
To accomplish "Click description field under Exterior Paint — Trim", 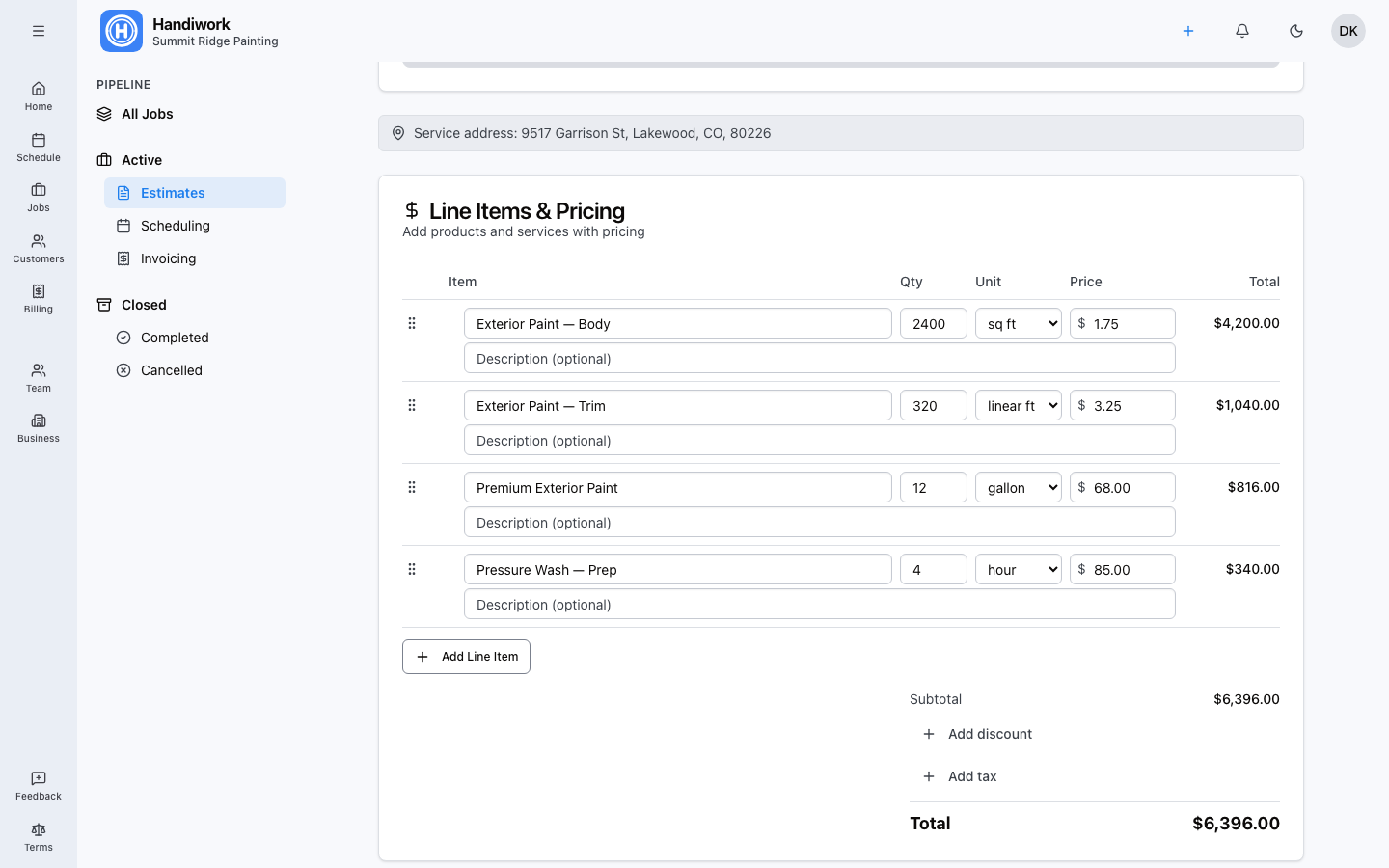I will click(x=820, y=440).
